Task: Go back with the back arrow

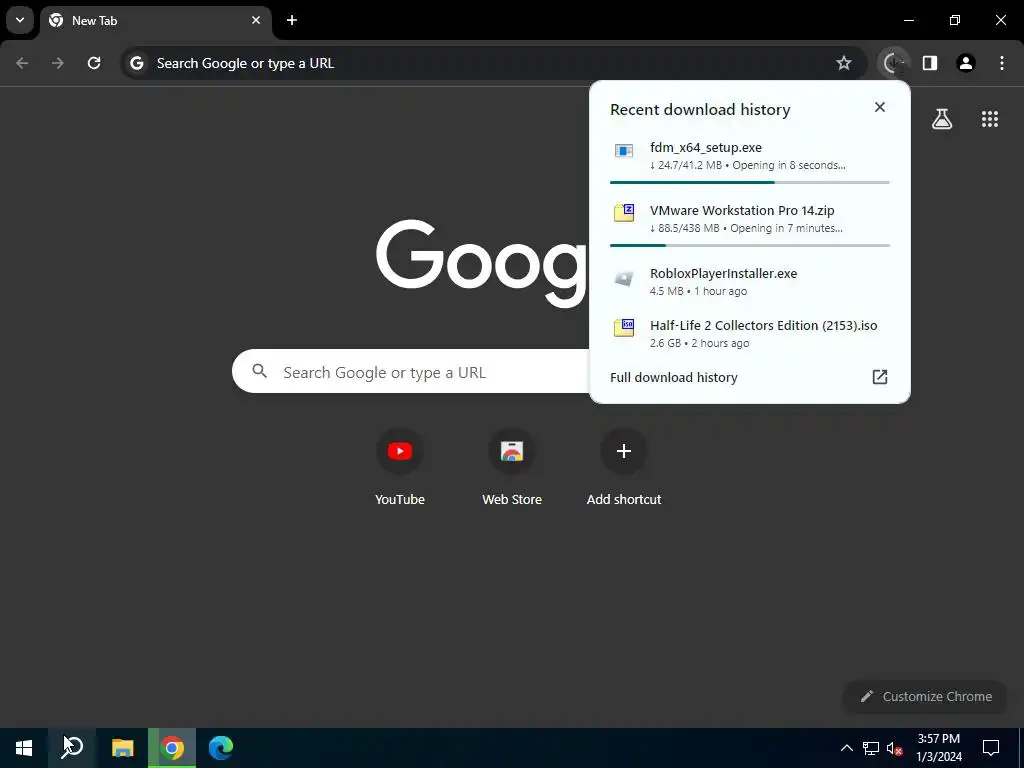Action: click(x=22, y=63)
